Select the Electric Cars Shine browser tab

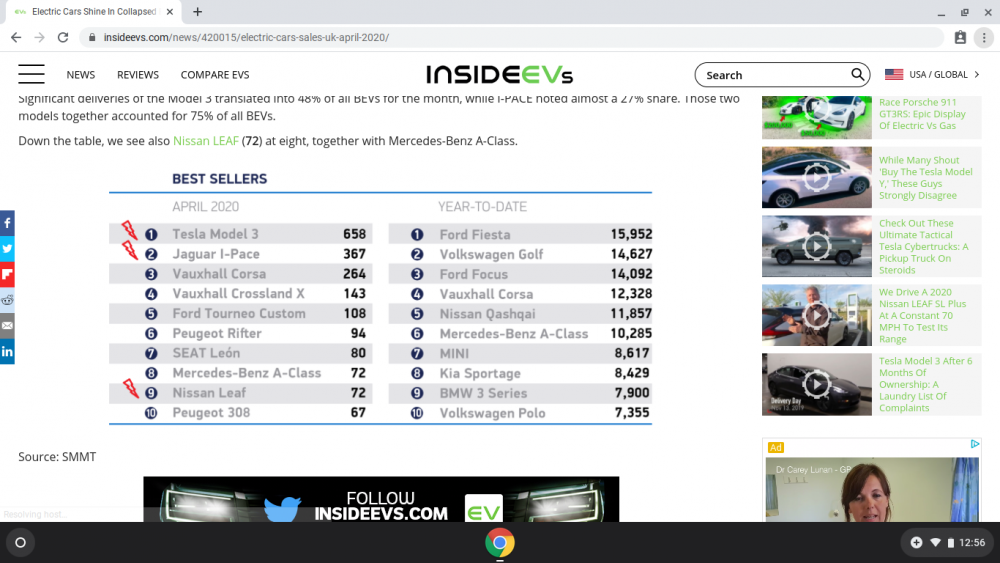(94, 11)
